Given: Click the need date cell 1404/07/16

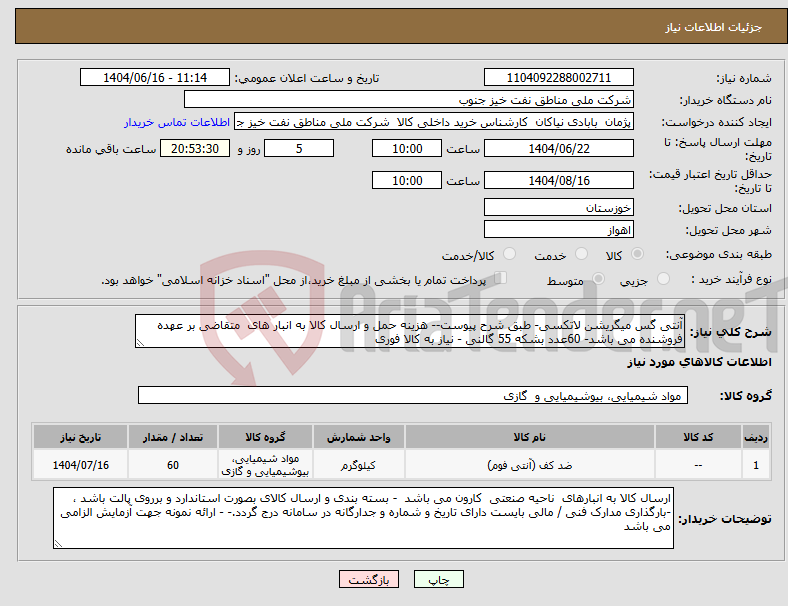Looking at the screenshot, I should tap(80, 465).
